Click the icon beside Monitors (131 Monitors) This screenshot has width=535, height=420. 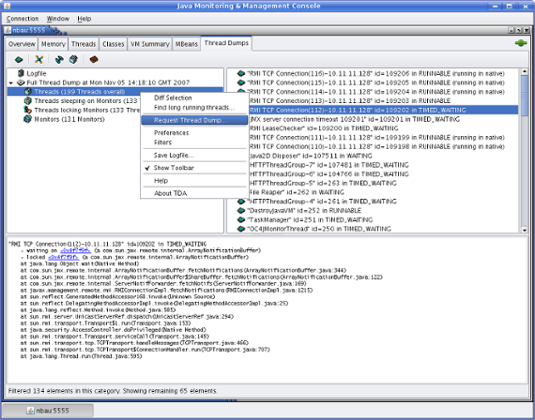28,119
